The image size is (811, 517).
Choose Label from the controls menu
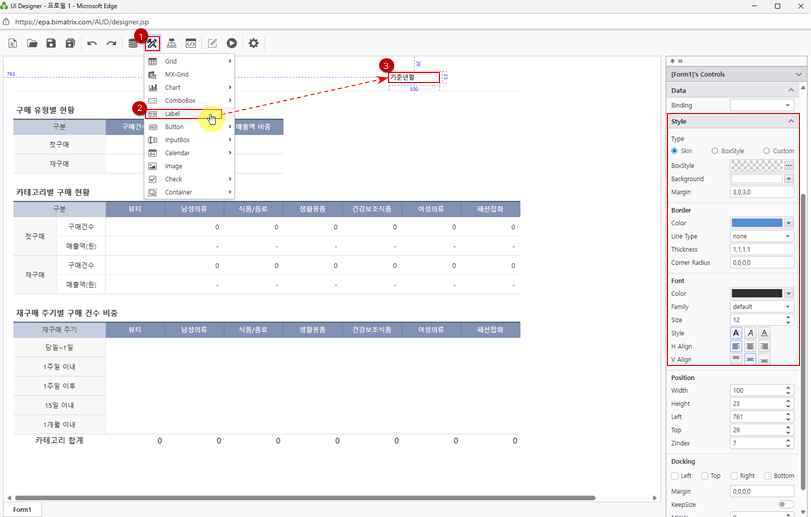173,114
